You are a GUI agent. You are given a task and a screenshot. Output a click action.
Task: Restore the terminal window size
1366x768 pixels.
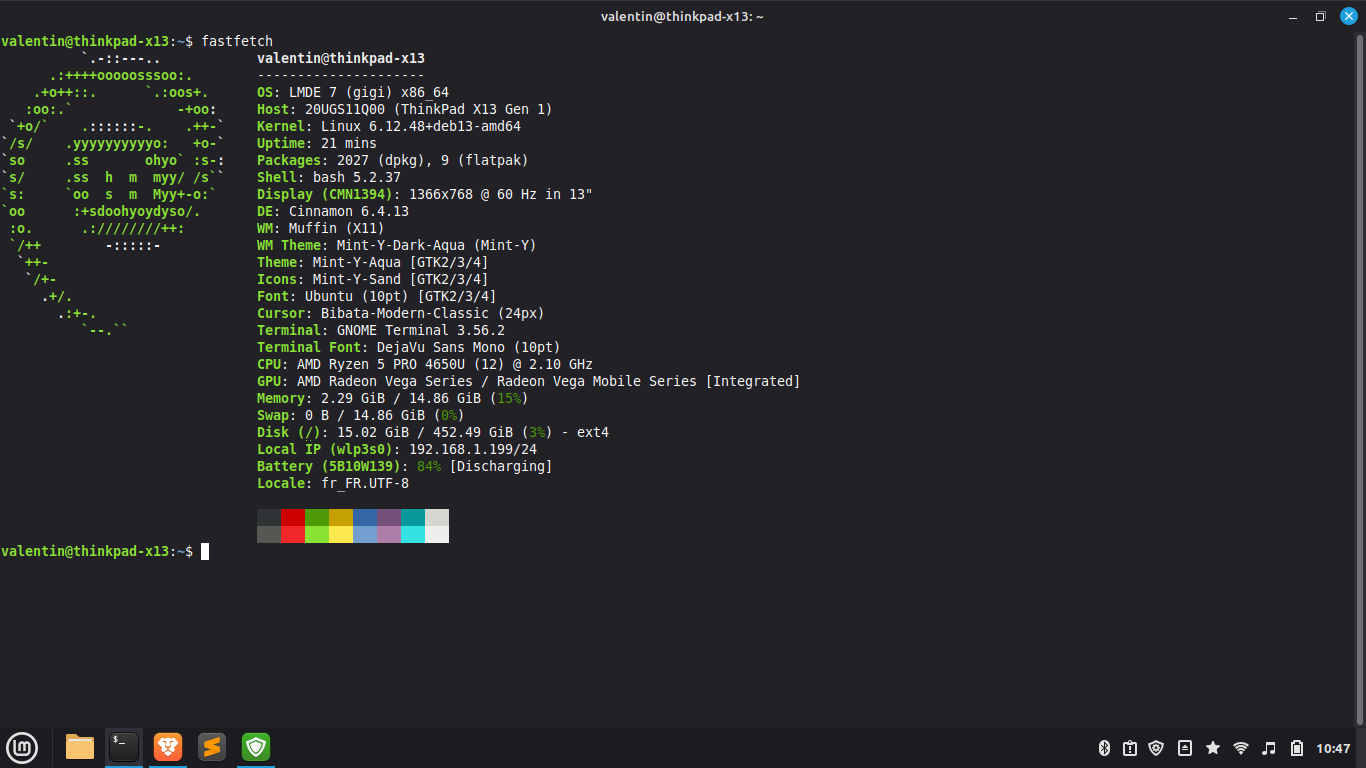[1320, 16]
